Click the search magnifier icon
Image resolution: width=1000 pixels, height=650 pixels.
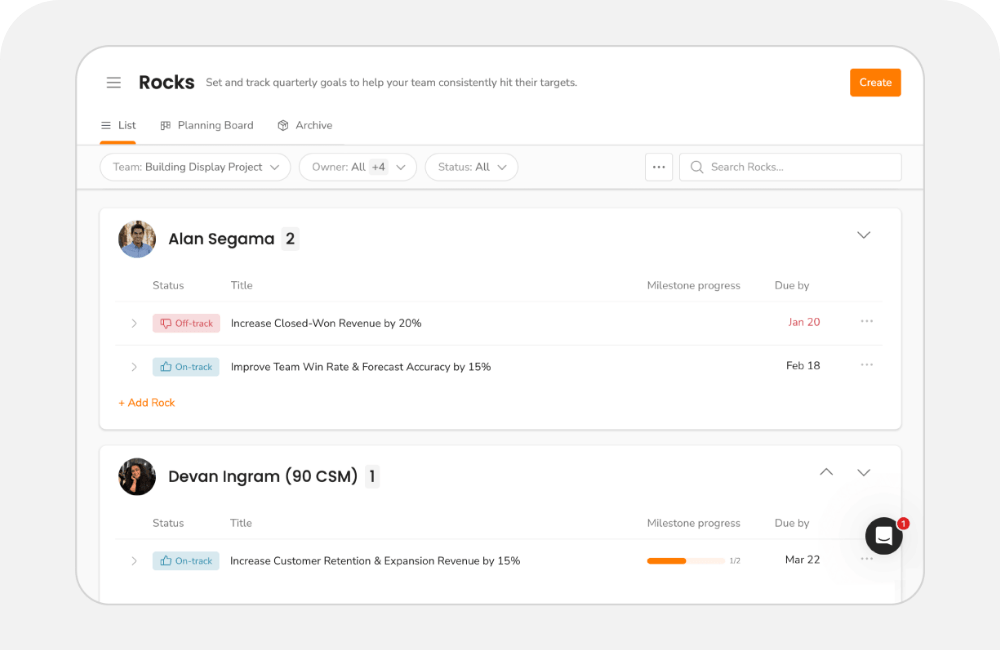click(x=696, y=167)
